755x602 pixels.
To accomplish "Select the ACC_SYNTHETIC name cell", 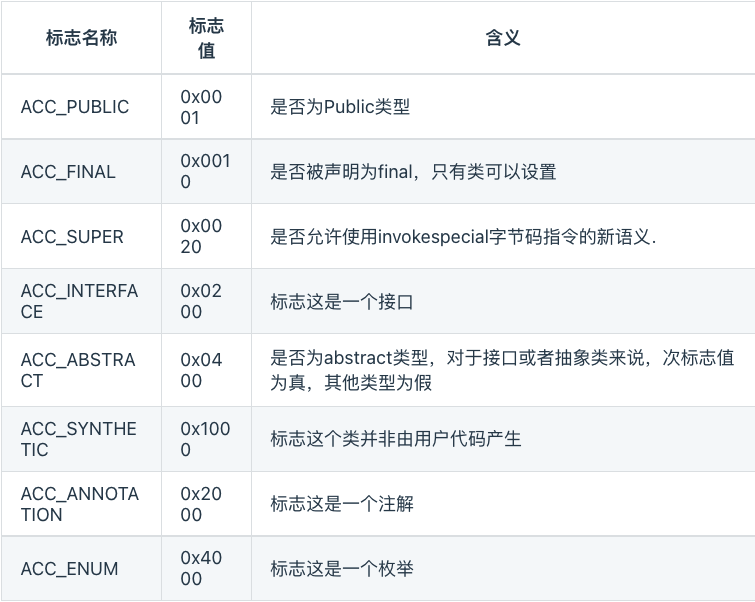I will pos(78,439).
